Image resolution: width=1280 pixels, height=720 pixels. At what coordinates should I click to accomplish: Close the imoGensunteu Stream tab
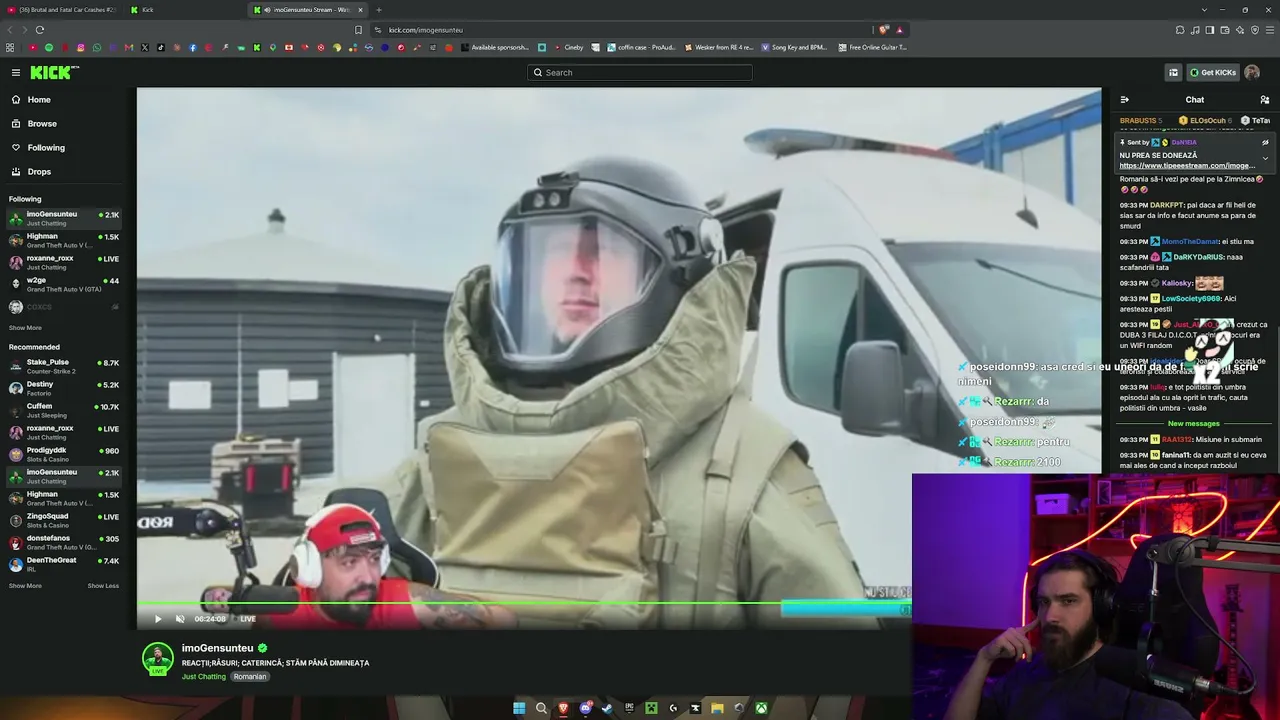pyautogui.click(x=361, y=10)
